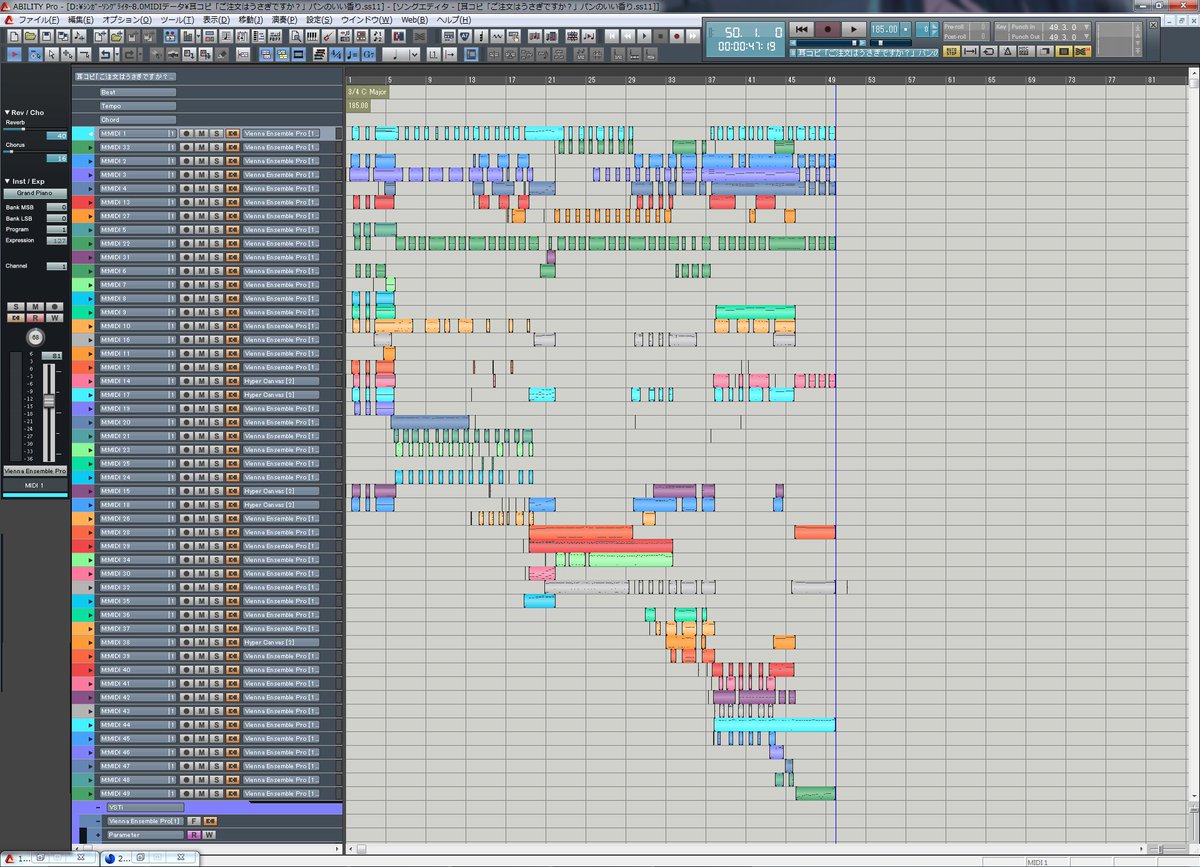
Task: Save song via floppy disk icon
Action: click(x=46, y=36)
